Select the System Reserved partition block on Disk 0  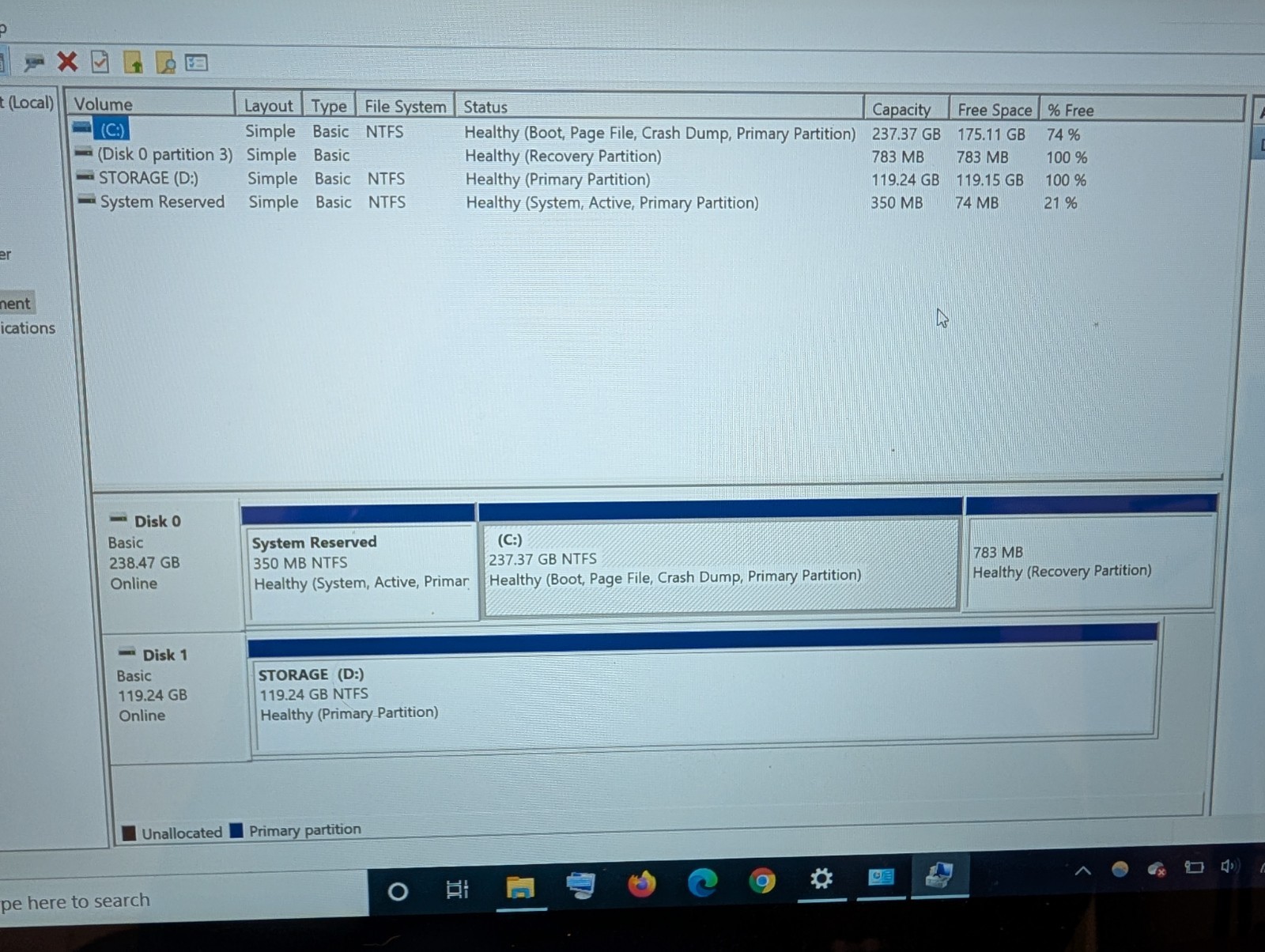coord(360,564)
